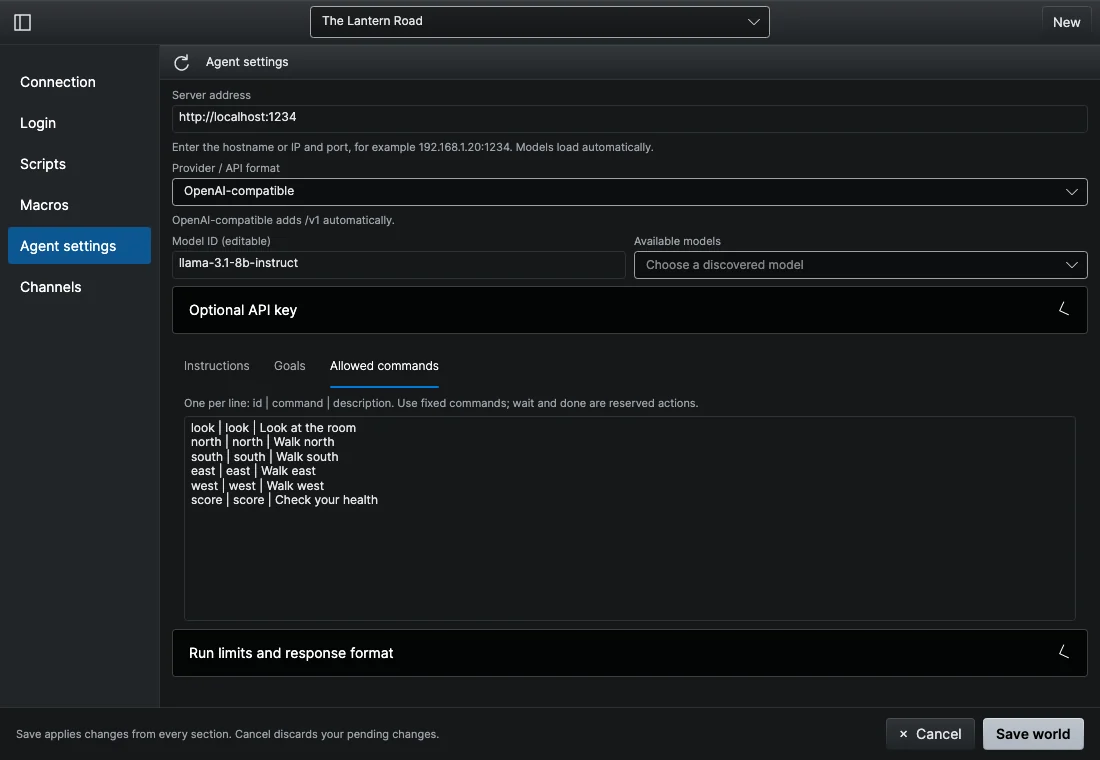Open the Channels section
Viewport: 1100px width, 760px height.
[x=79, y=287]
